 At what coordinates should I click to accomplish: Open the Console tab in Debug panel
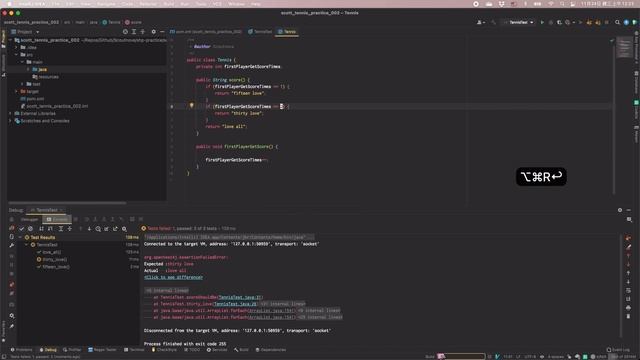pyautogui.click(x=57, y=219)
